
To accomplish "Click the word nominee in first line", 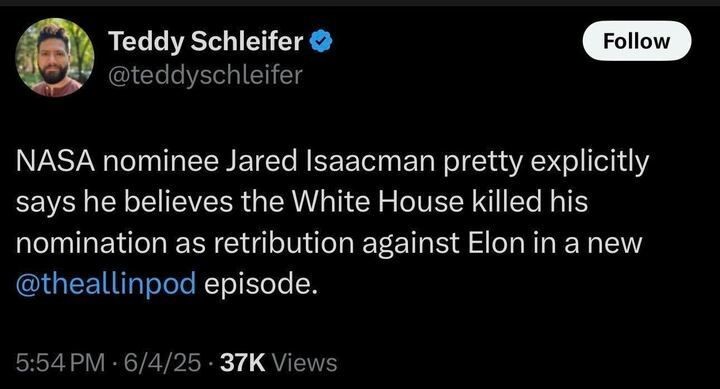I will (160, 161).
